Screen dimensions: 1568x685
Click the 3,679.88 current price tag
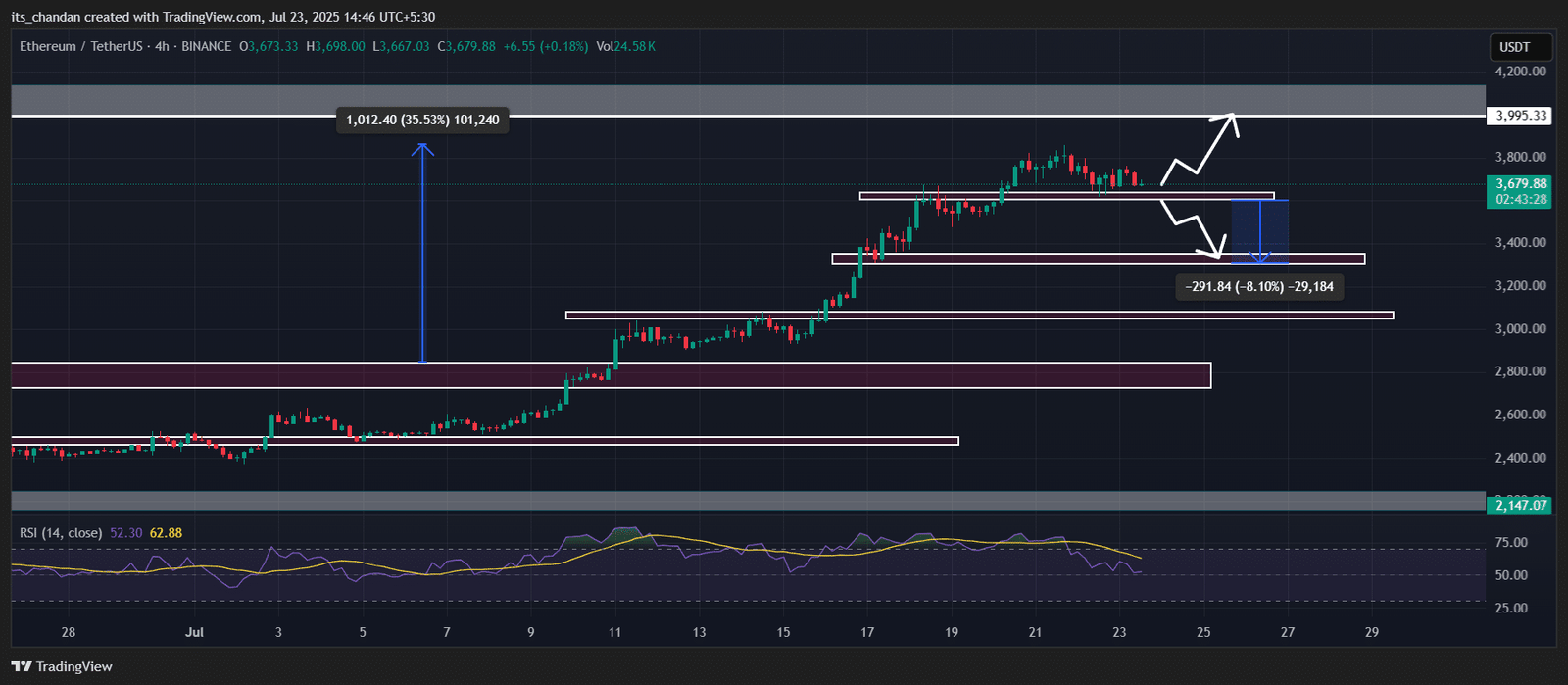(x=1521, y=184)
